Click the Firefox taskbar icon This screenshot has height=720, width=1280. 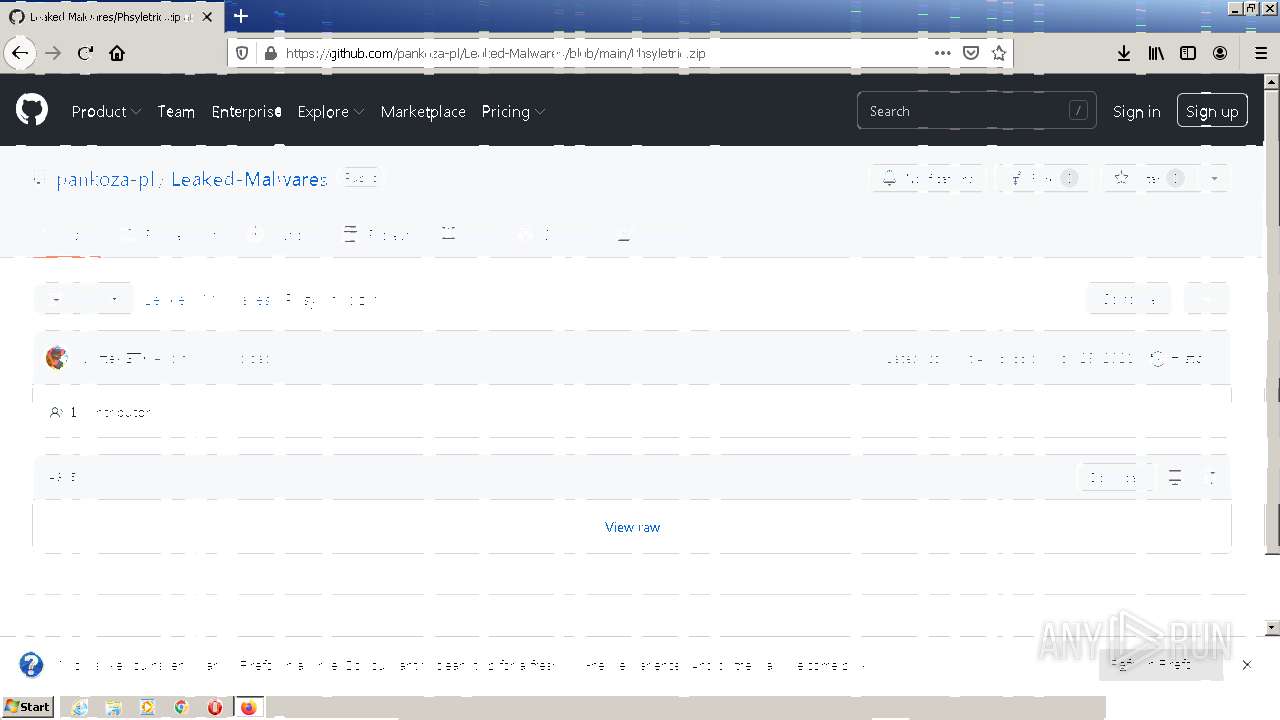point(249,707)
